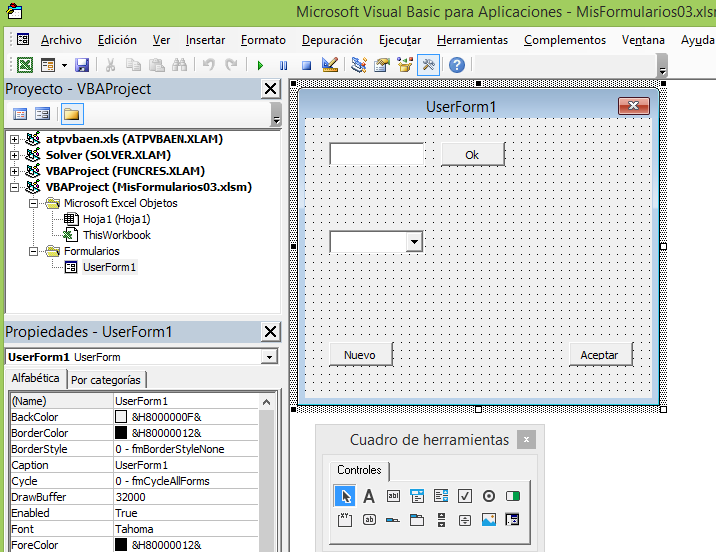The width and height of the screenshot is (716, 552).
Task: Open Object Browser toolbar icon
Action: [405, 65]
